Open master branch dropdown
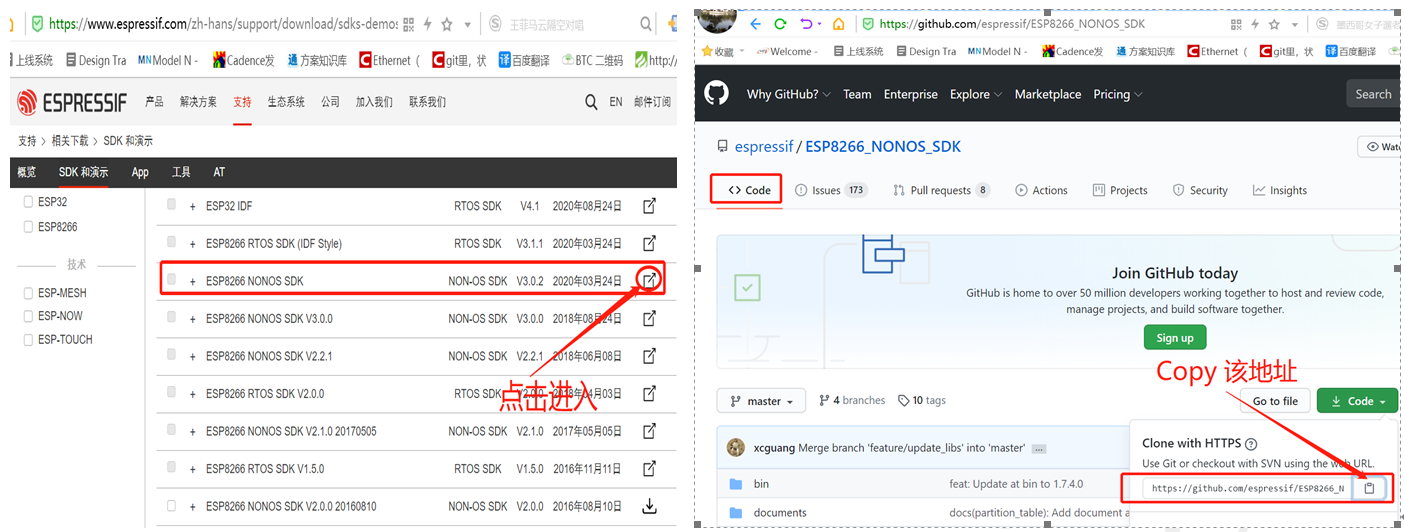 (x=762, y=401)
